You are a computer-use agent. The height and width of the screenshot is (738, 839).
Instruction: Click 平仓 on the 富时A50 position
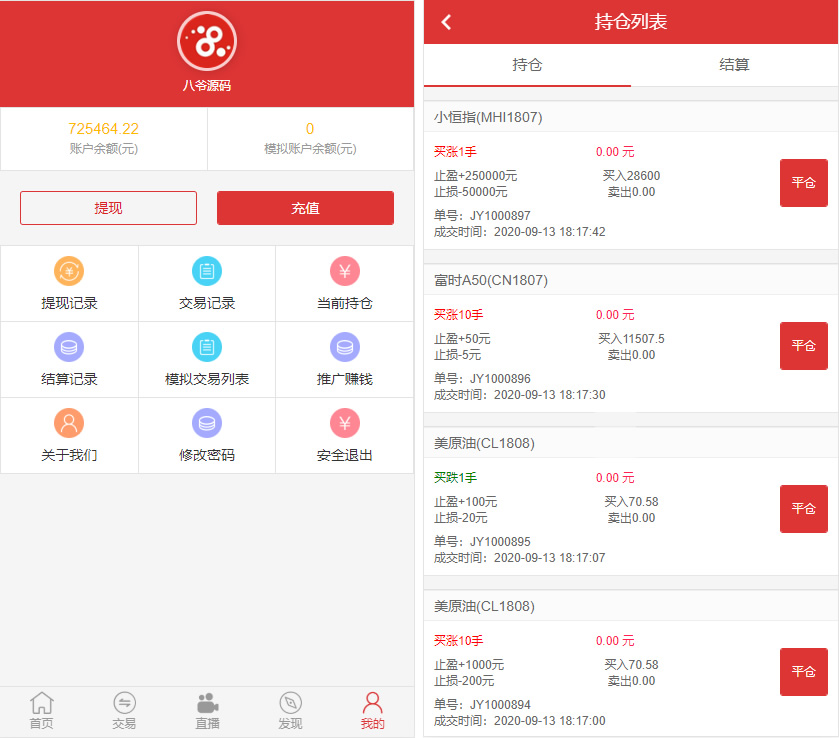click(x=803, y=346)
